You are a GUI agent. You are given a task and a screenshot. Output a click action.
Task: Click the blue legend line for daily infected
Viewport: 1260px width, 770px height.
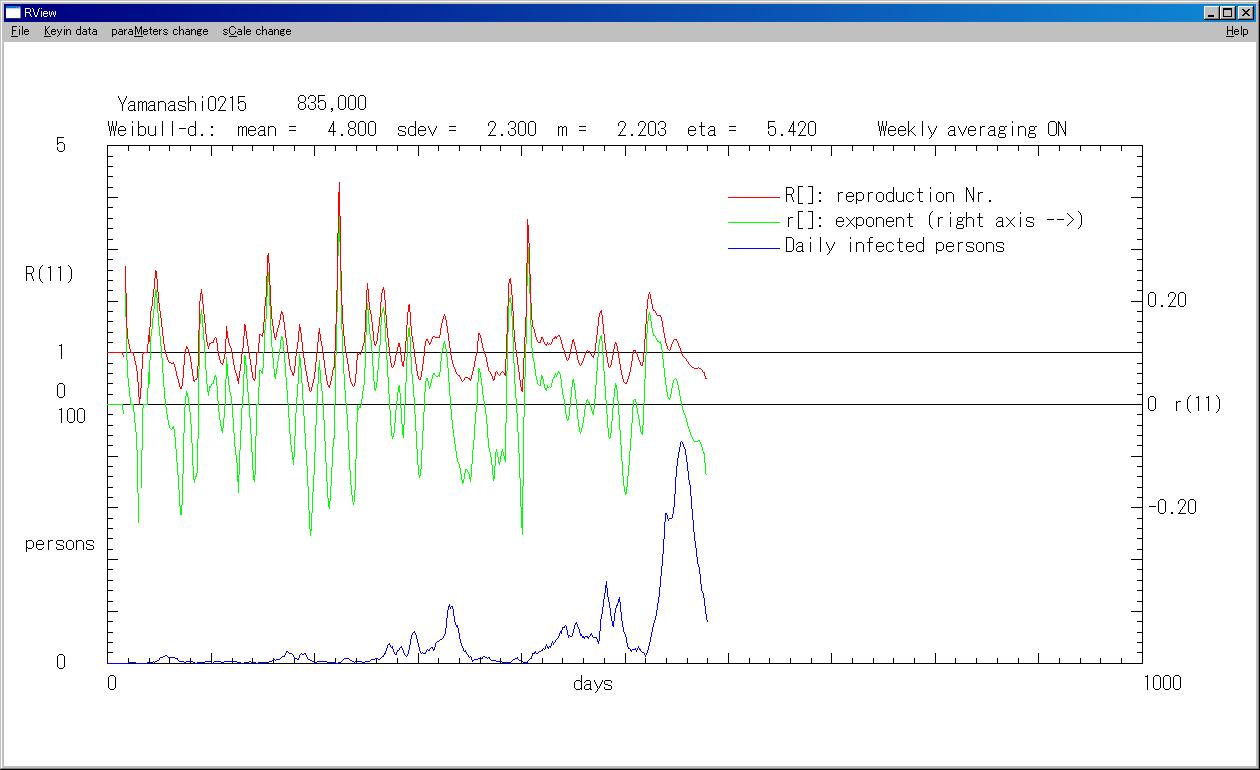pos(753,246)
